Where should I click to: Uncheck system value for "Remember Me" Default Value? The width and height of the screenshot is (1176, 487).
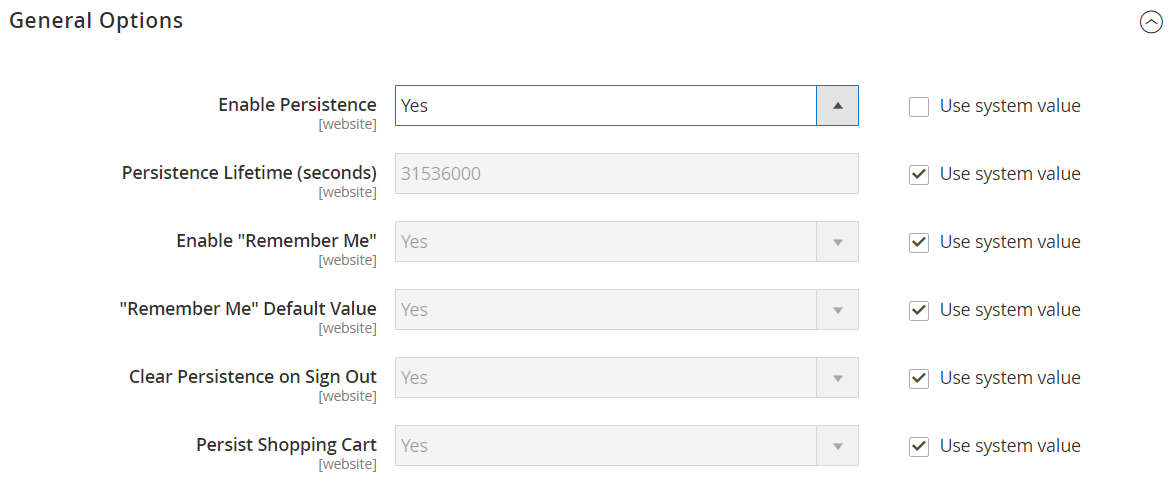click(919, 310)
